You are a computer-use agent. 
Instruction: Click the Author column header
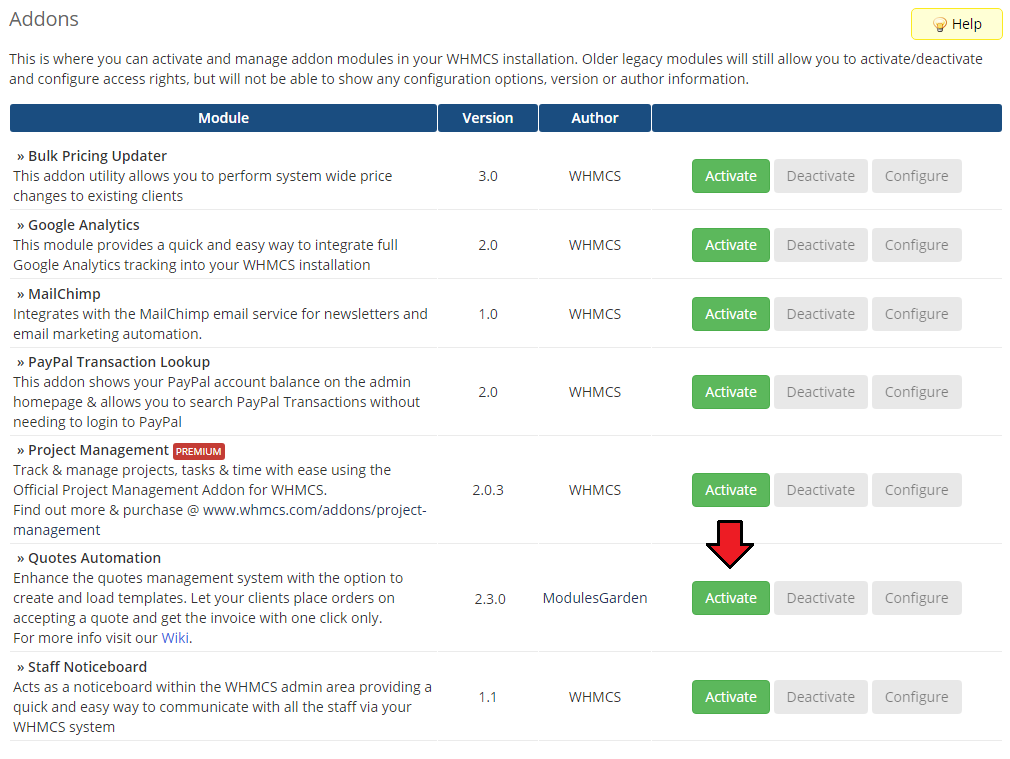595,118
